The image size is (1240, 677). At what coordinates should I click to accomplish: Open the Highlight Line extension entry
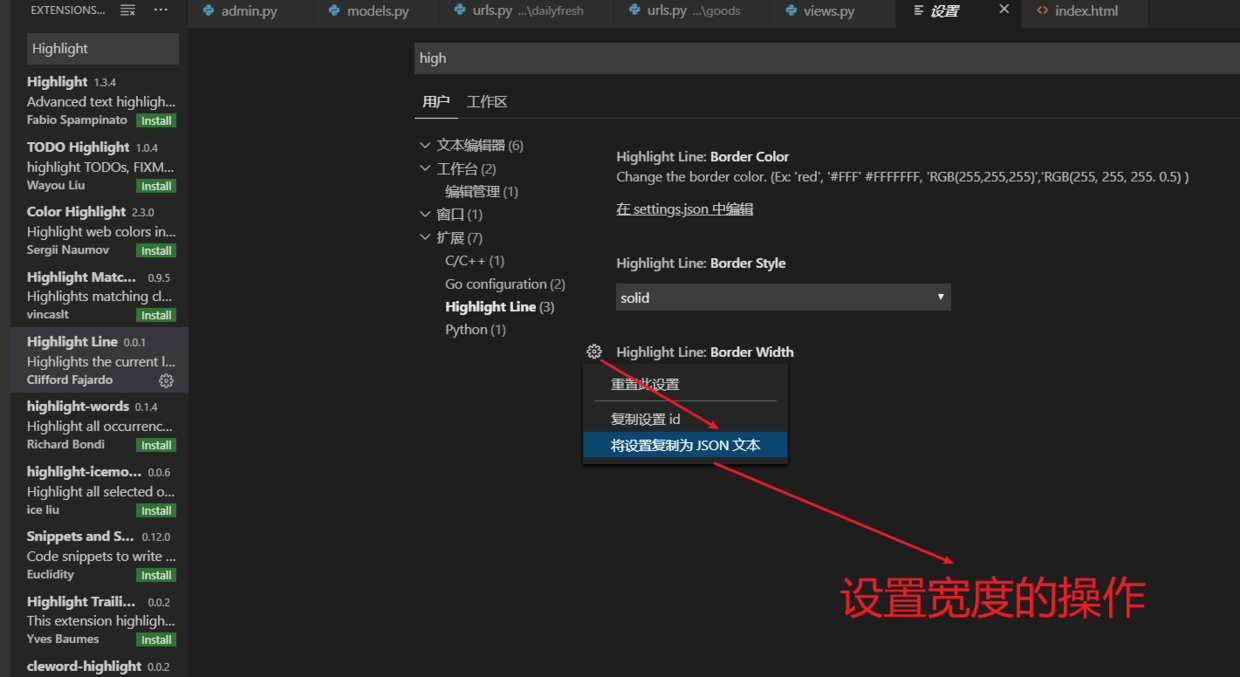click(100, 360)
